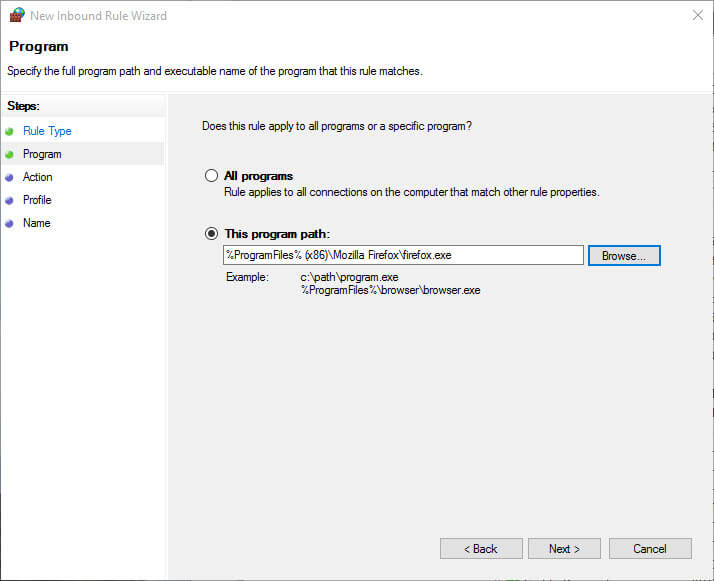Click the purple bullet beside Name step
The height and width of the screenshot is (581, 714).
(9, 224)
